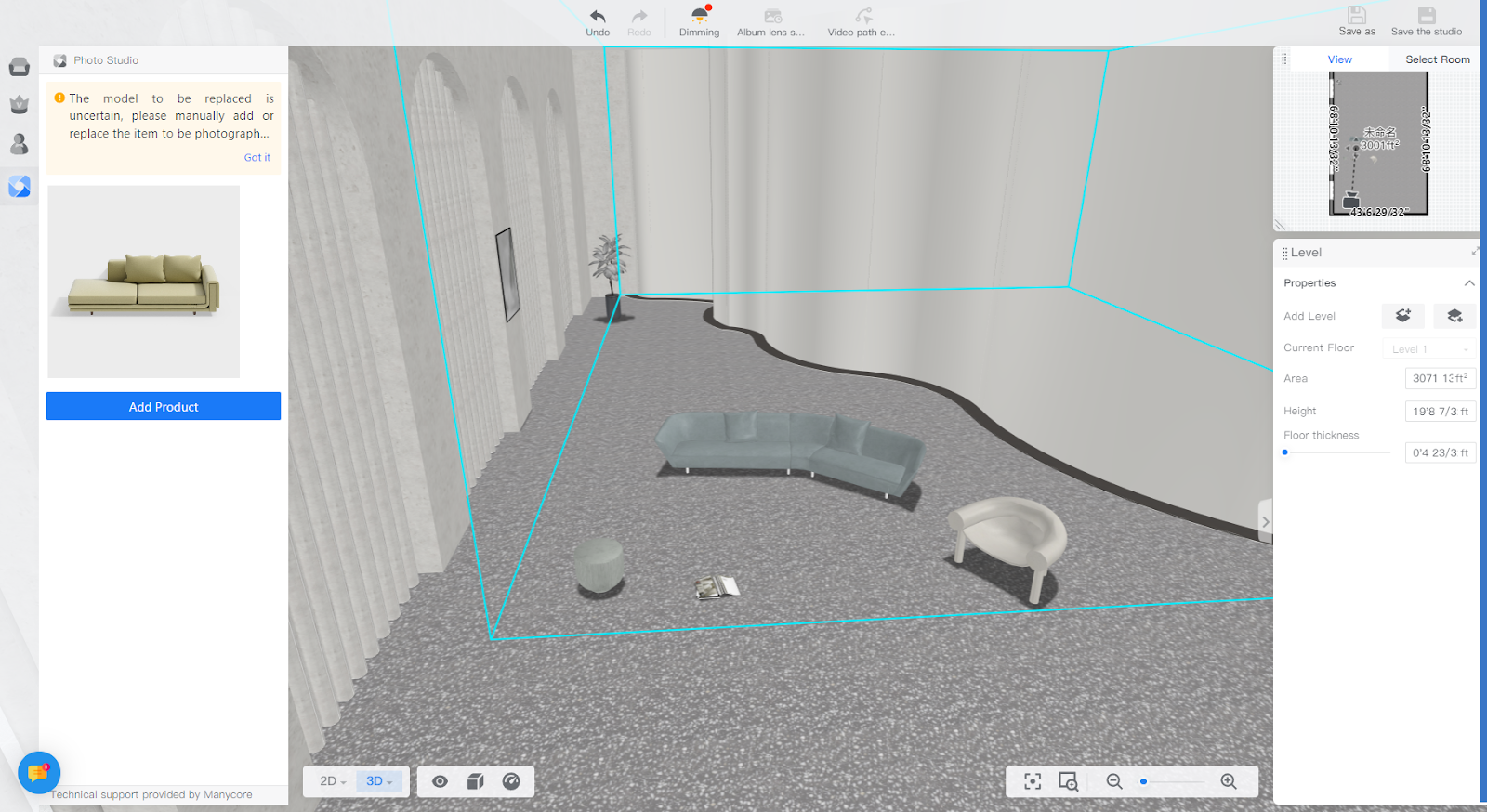1487x812 pixels.
Task: Open the 3D view dropdown
Action: click(x=379, y=781)
